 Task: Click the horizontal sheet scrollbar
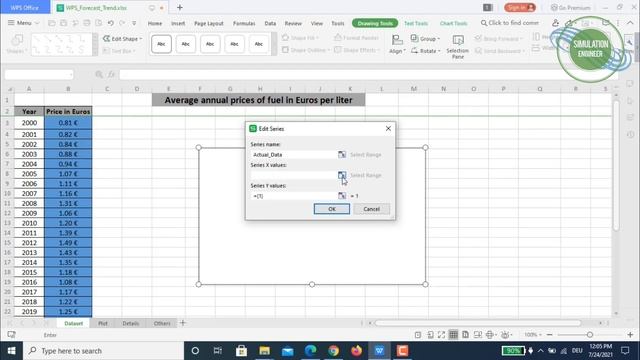478,323
